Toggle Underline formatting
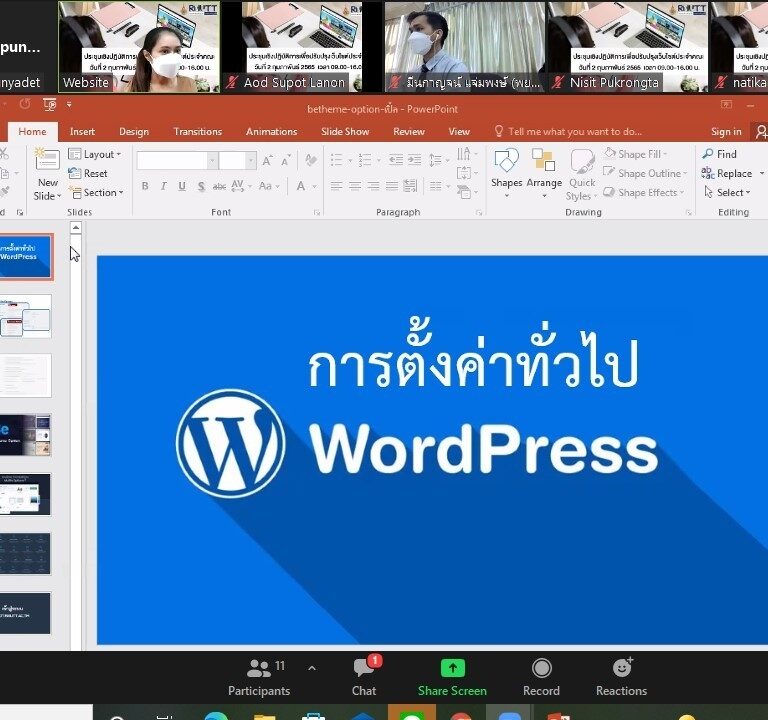 click(x=182, y=186)
